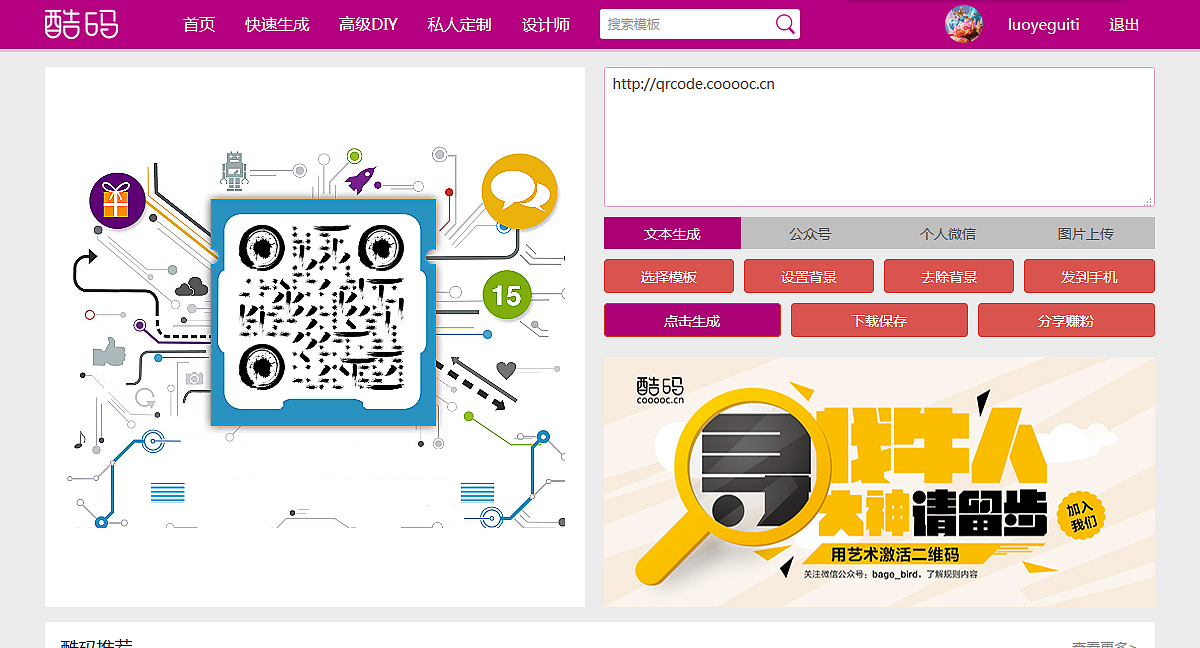
Task: Select the 文本生成 tab
Action: point(672,233)
